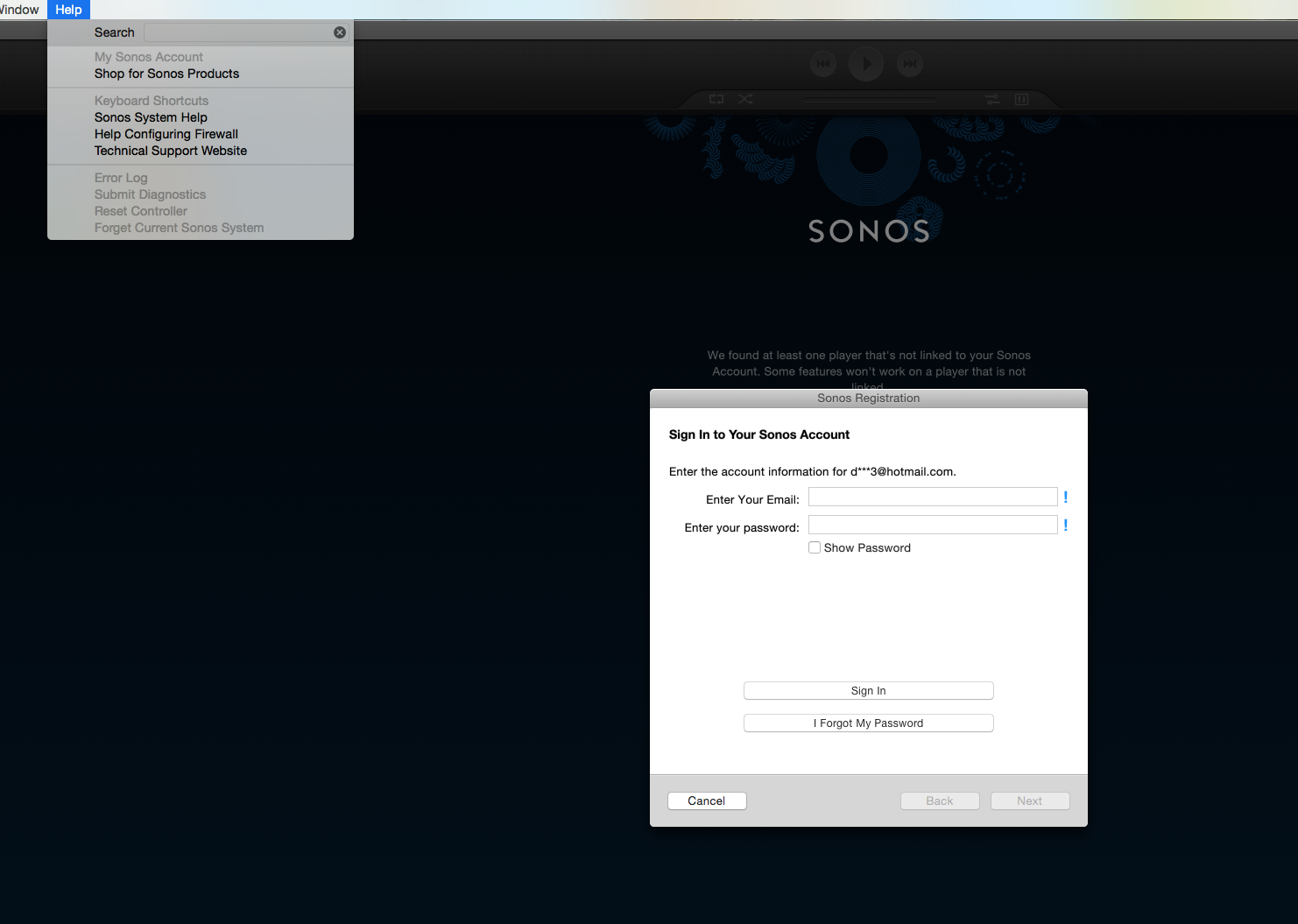
Task: Toggle the repeat icon
Action: click(x=716, y=99)
